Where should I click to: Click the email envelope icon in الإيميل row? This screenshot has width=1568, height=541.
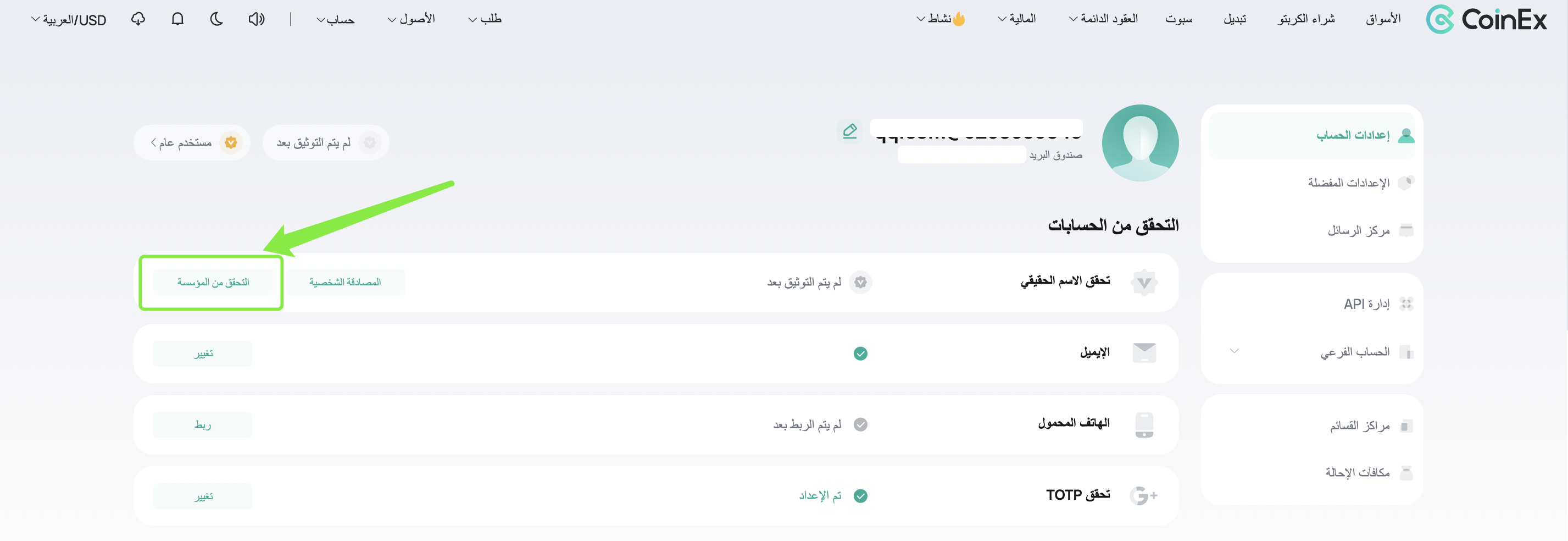1144,353
